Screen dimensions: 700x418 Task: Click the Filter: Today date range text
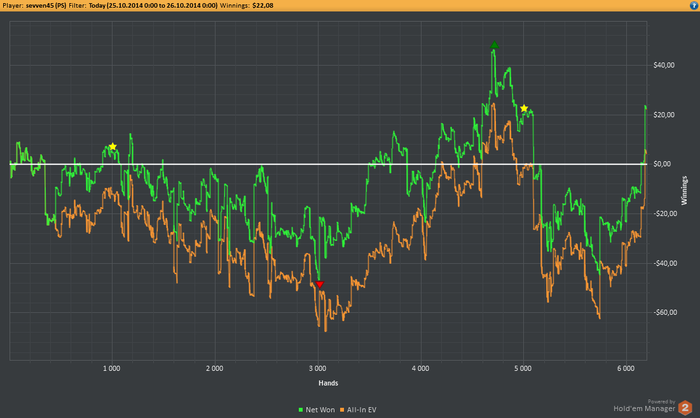pos(143,5)
